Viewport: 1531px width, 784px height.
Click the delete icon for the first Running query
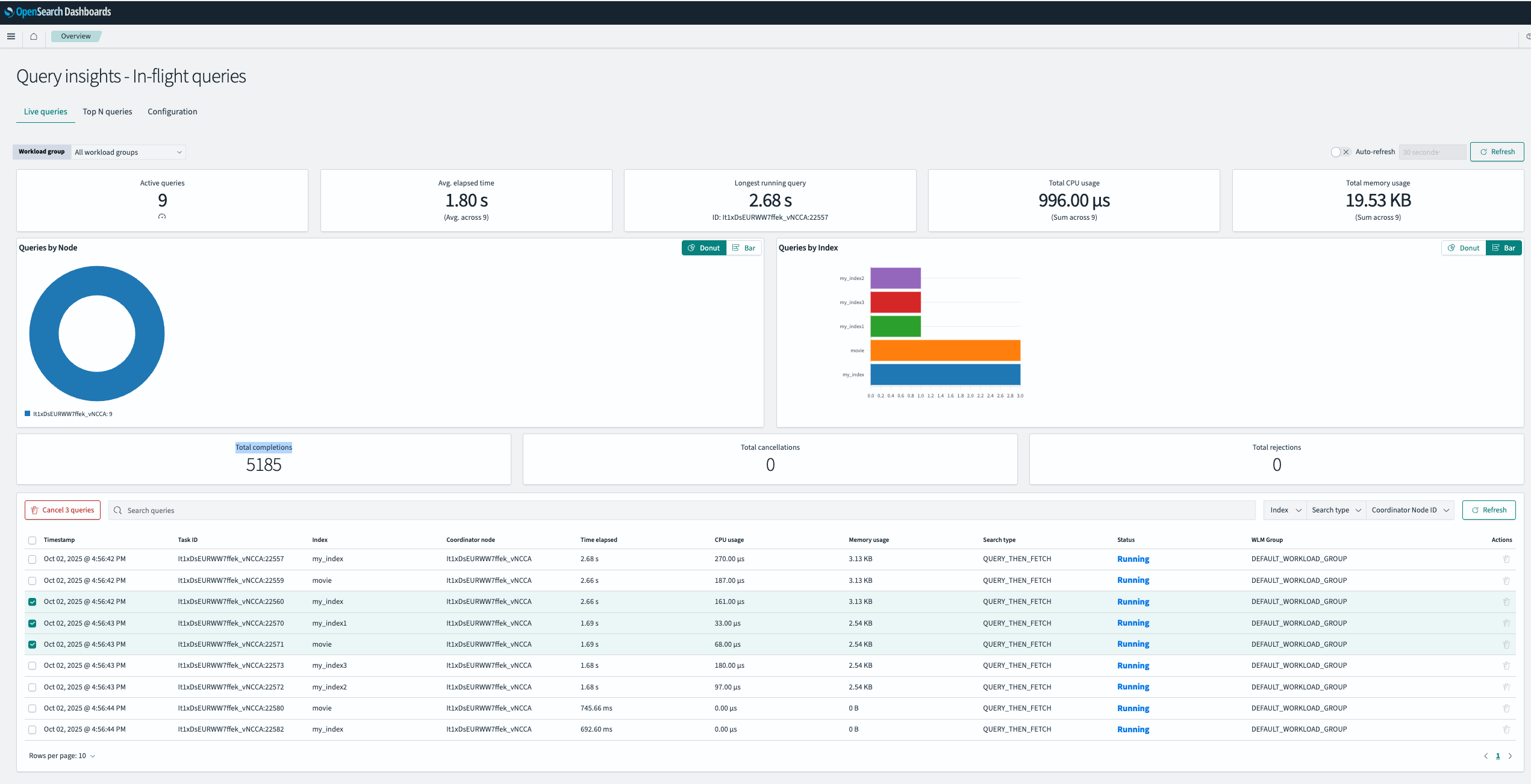(1506, 559)
